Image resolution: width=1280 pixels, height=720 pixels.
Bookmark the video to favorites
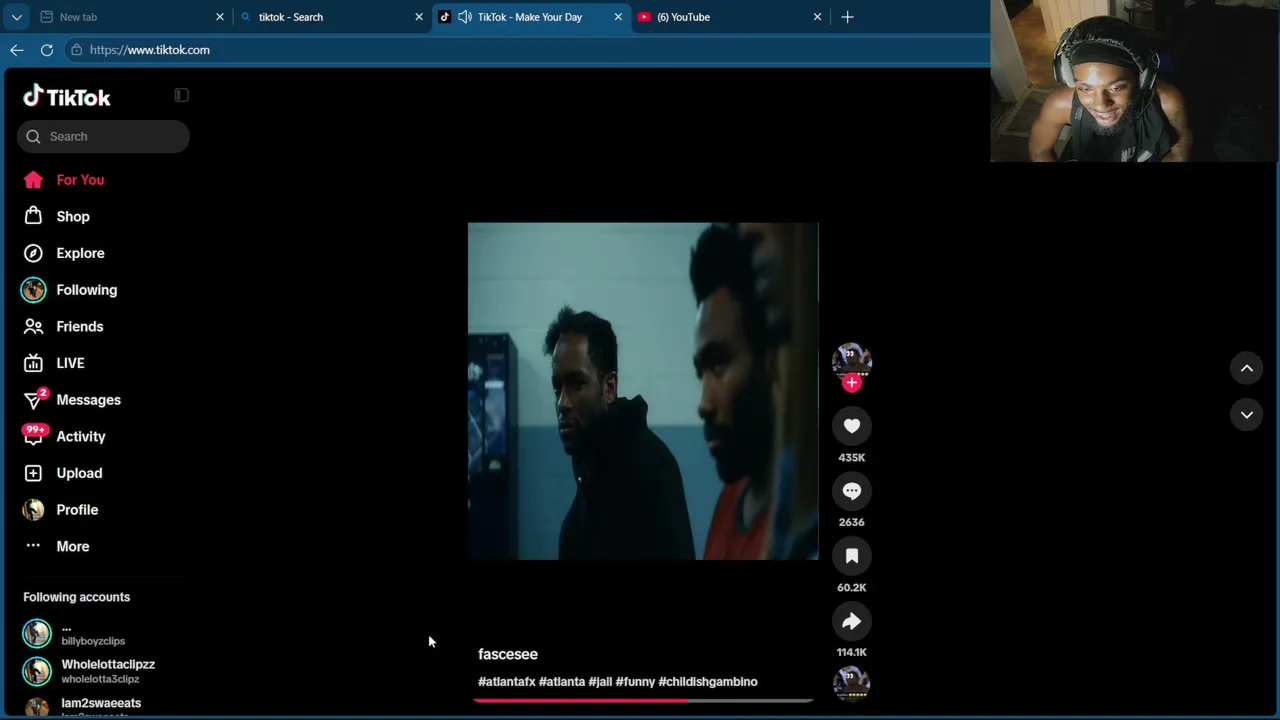pyautogui.click(x=852, y=556)
